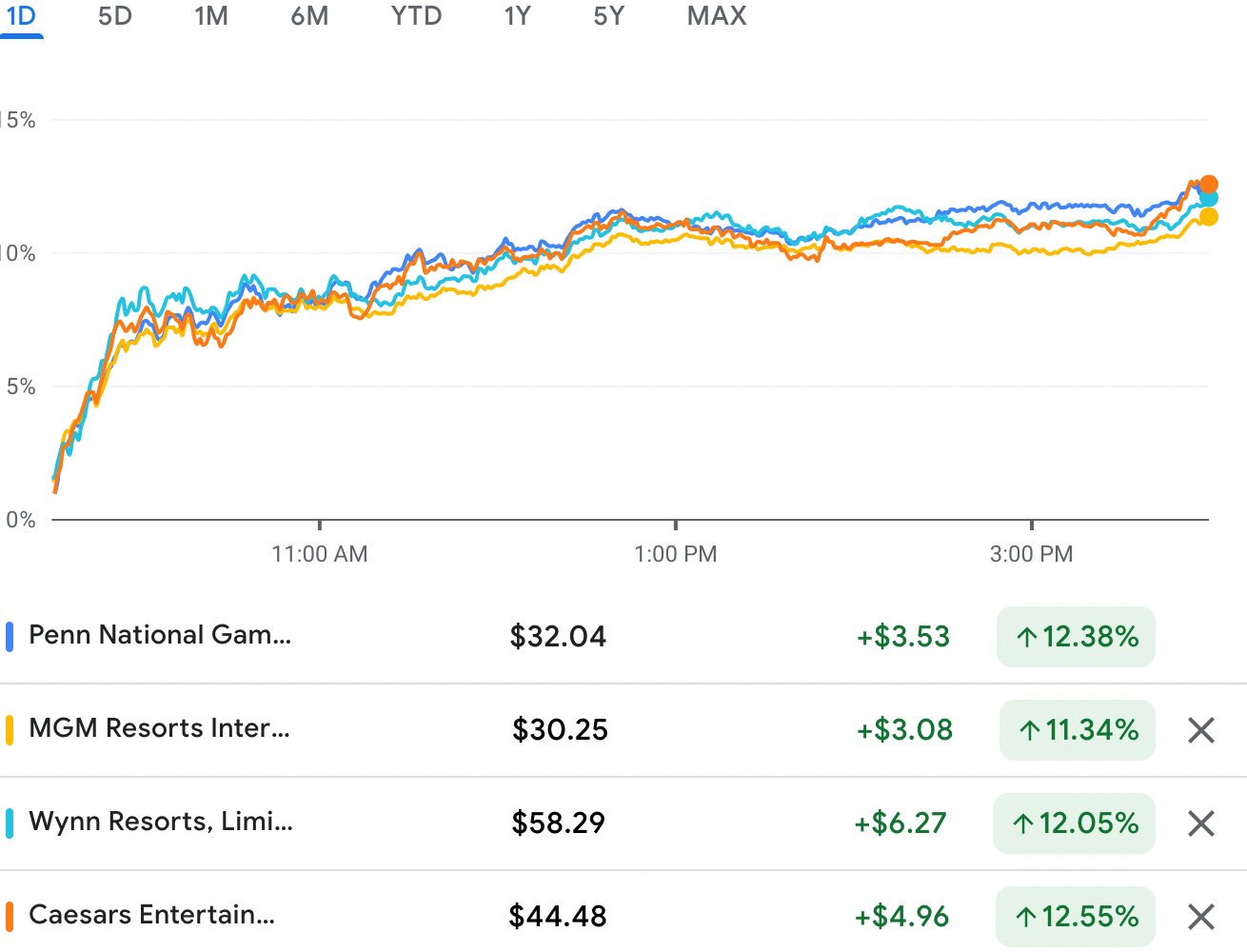Screen dimensions: 1247x952
Task: Open the MGM Resorts International row
Action: [623, 730]
